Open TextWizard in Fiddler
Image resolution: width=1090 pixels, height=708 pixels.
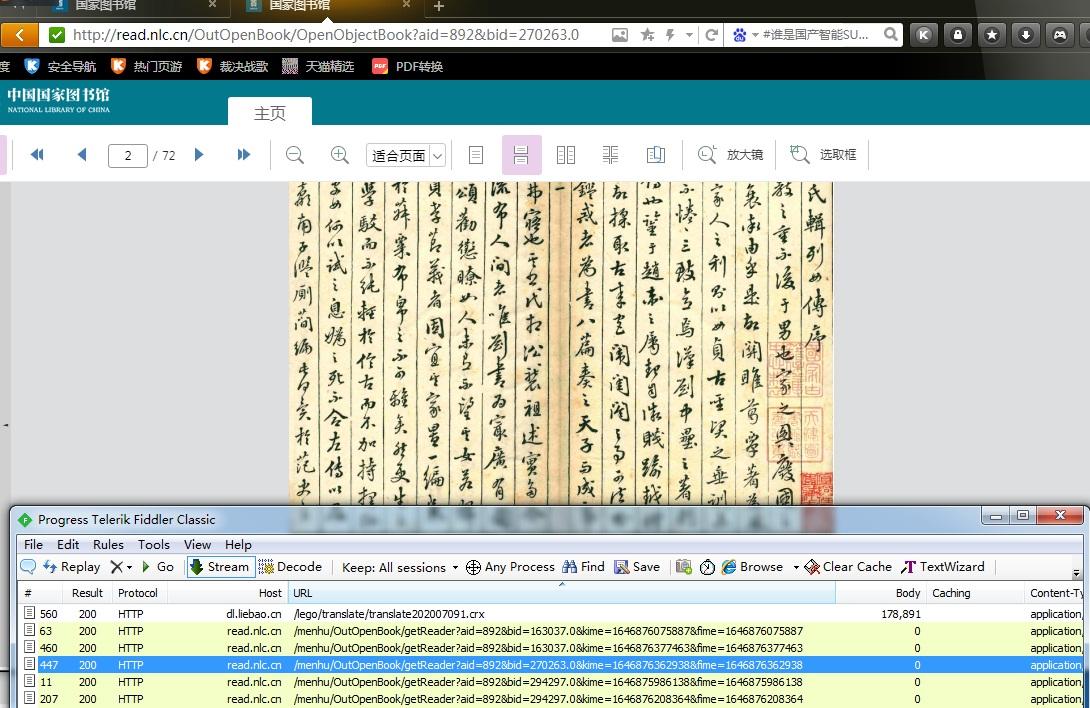tap(943, 567)
